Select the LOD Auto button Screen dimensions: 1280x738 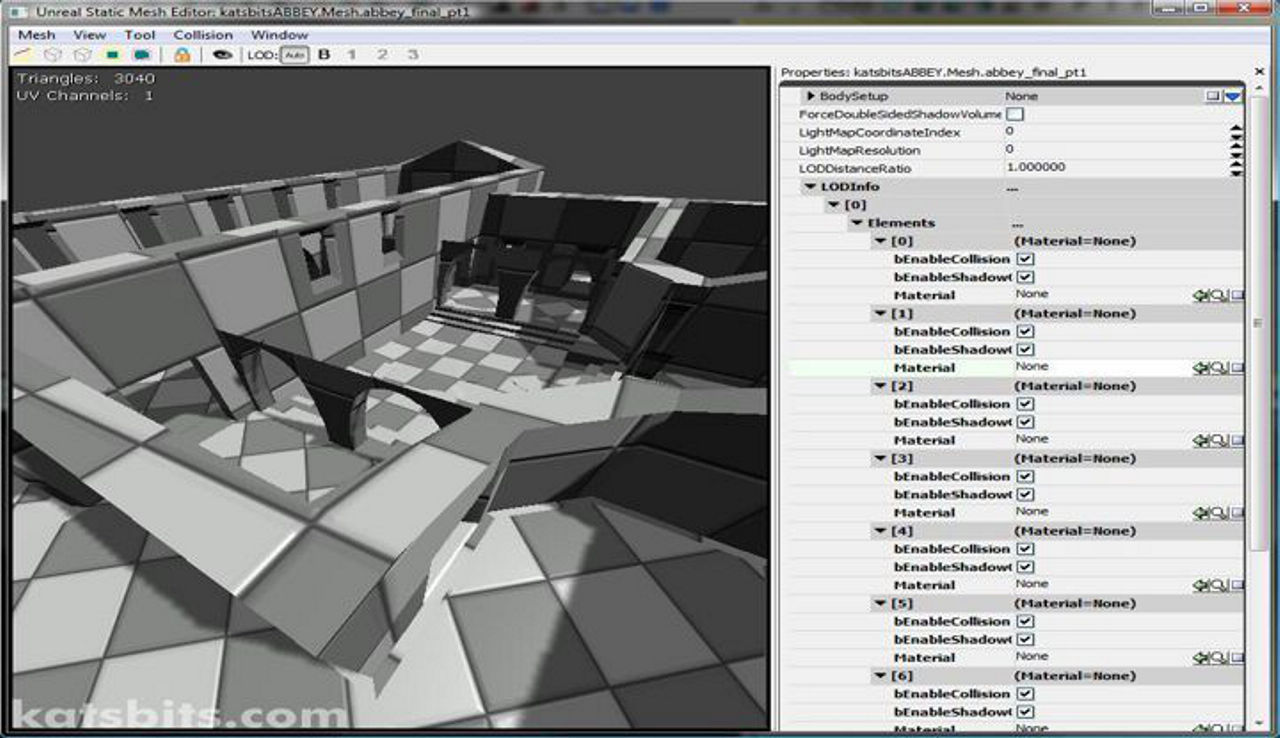(x=293, y=55)
